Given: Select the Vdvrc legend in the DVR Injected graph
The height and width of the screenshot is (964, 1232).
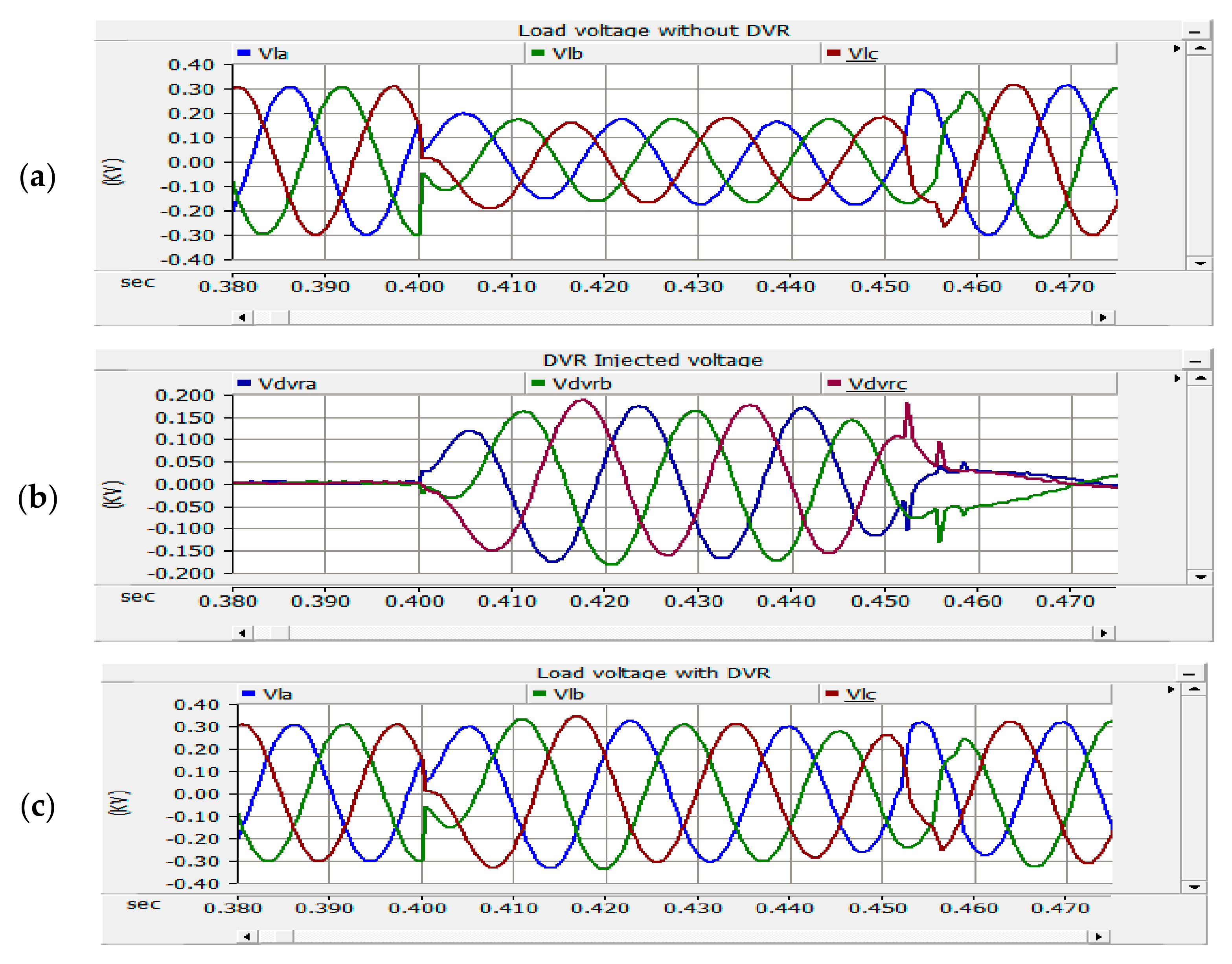Looking at the screenshot, I should point(877,384).
